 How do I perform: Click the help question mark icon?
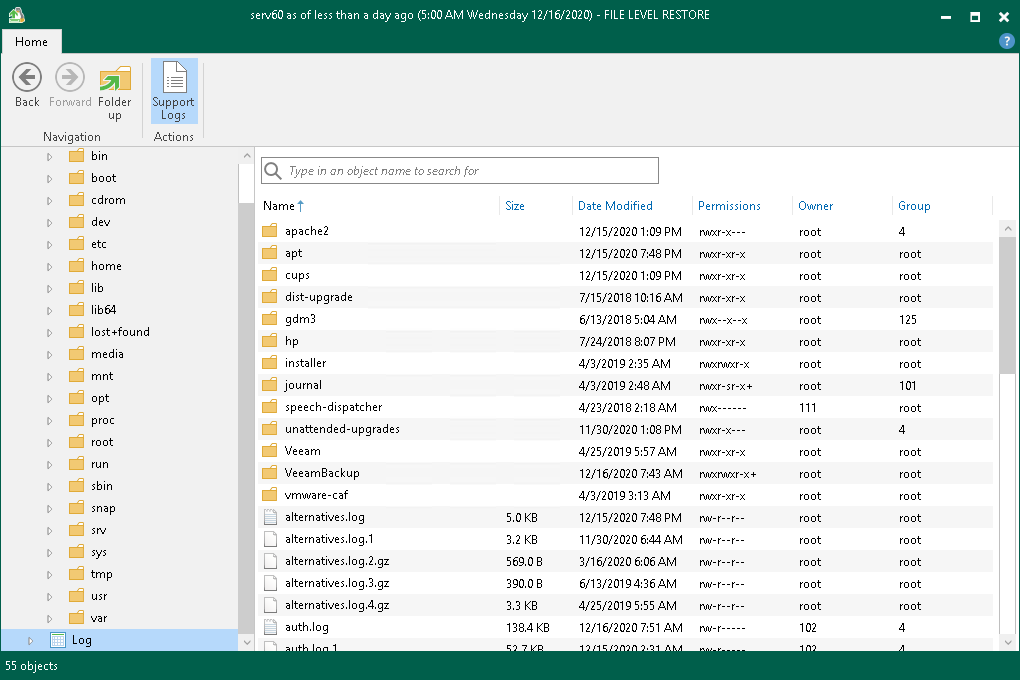[x=1007, y=41]
